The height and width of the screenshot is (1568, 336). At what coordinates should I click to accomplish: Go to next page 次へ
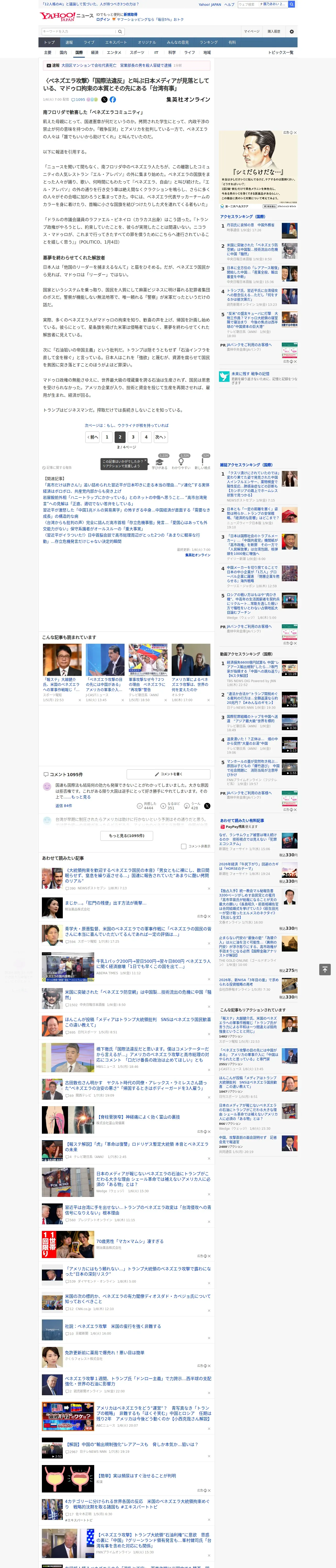pyautogui.click(x=160, y=436)
